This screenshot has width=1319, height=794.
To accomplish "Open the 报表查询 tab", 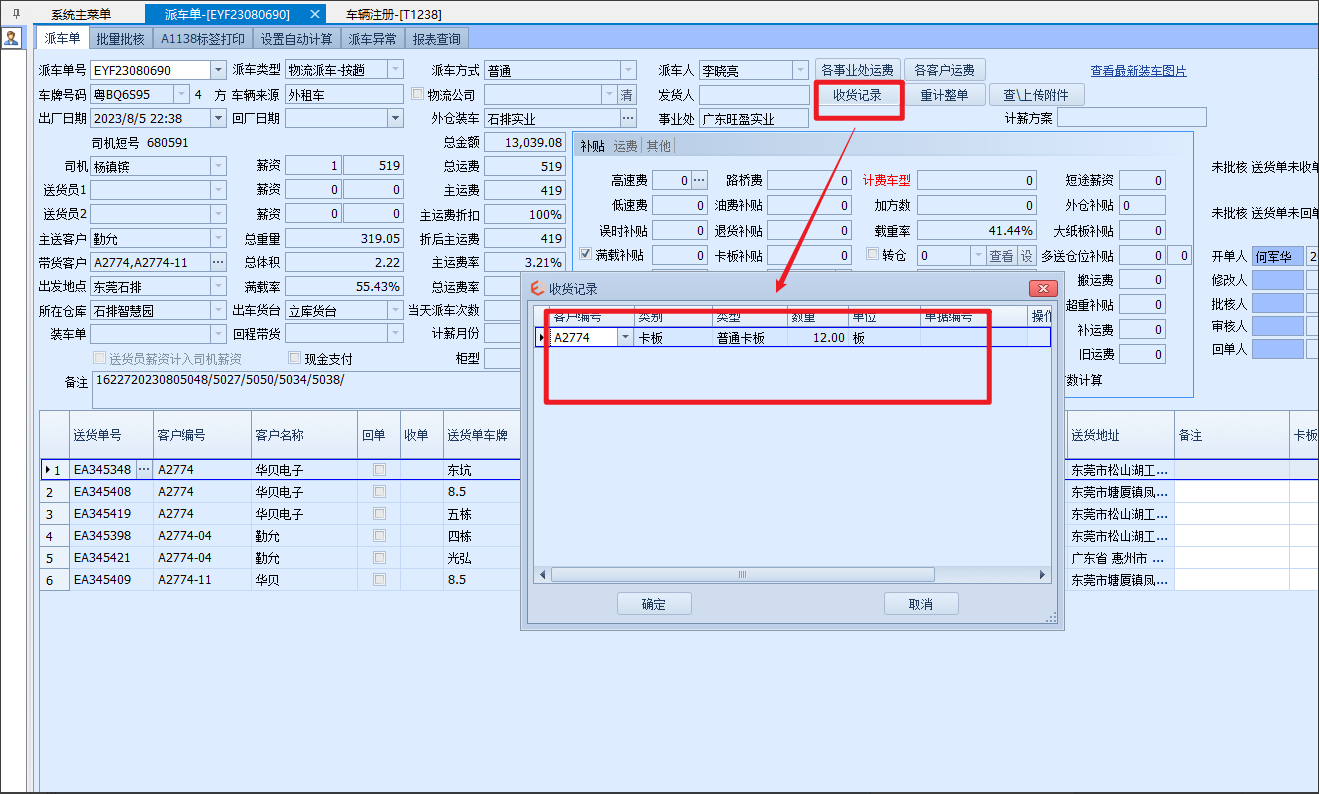I will tap(437, 39).
